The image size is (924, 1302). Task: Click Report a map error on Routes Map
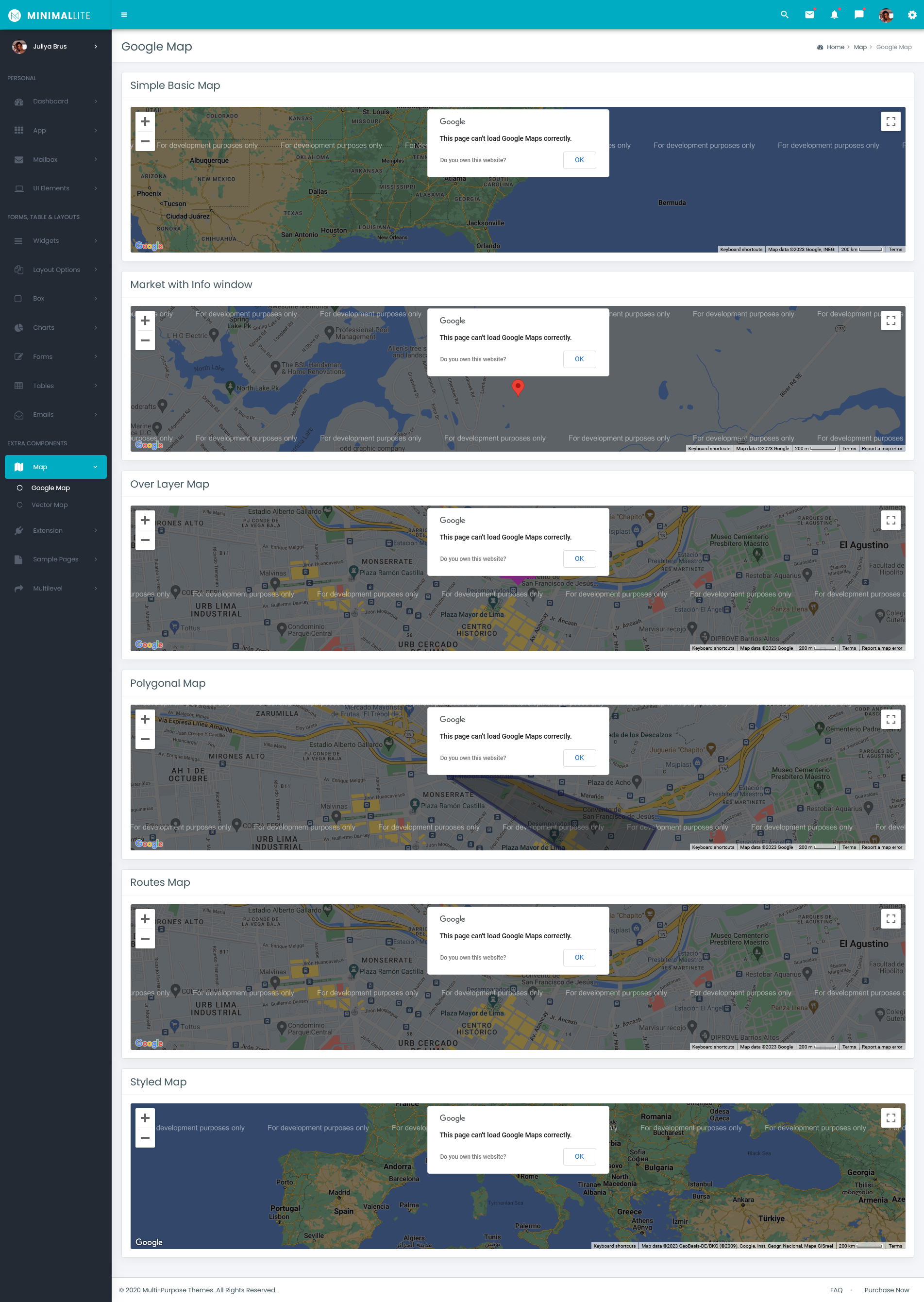881,1047
